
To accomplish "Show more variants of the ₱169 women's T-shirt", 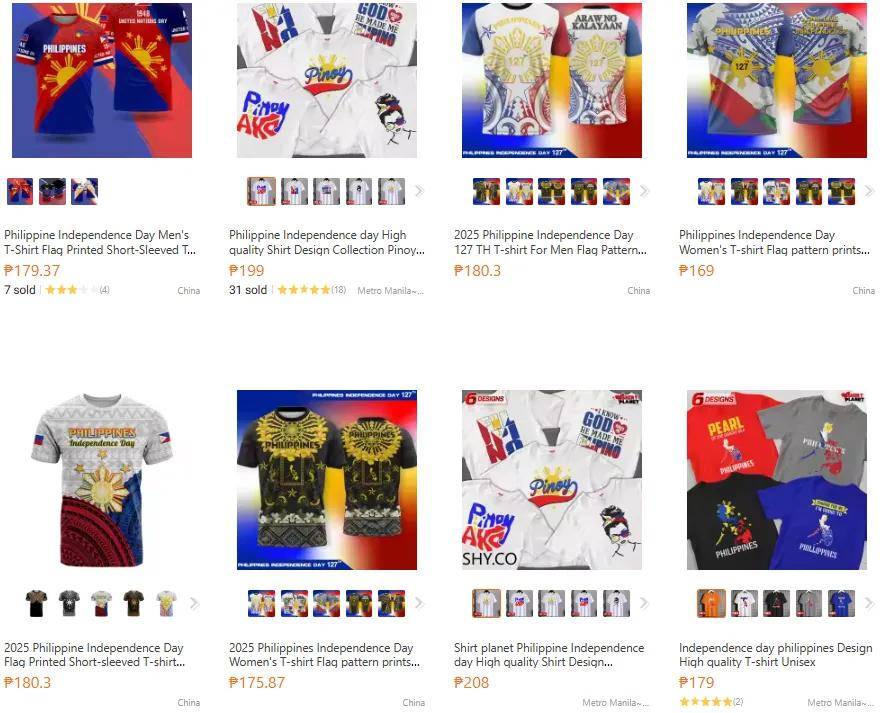I will pos(869,191).
